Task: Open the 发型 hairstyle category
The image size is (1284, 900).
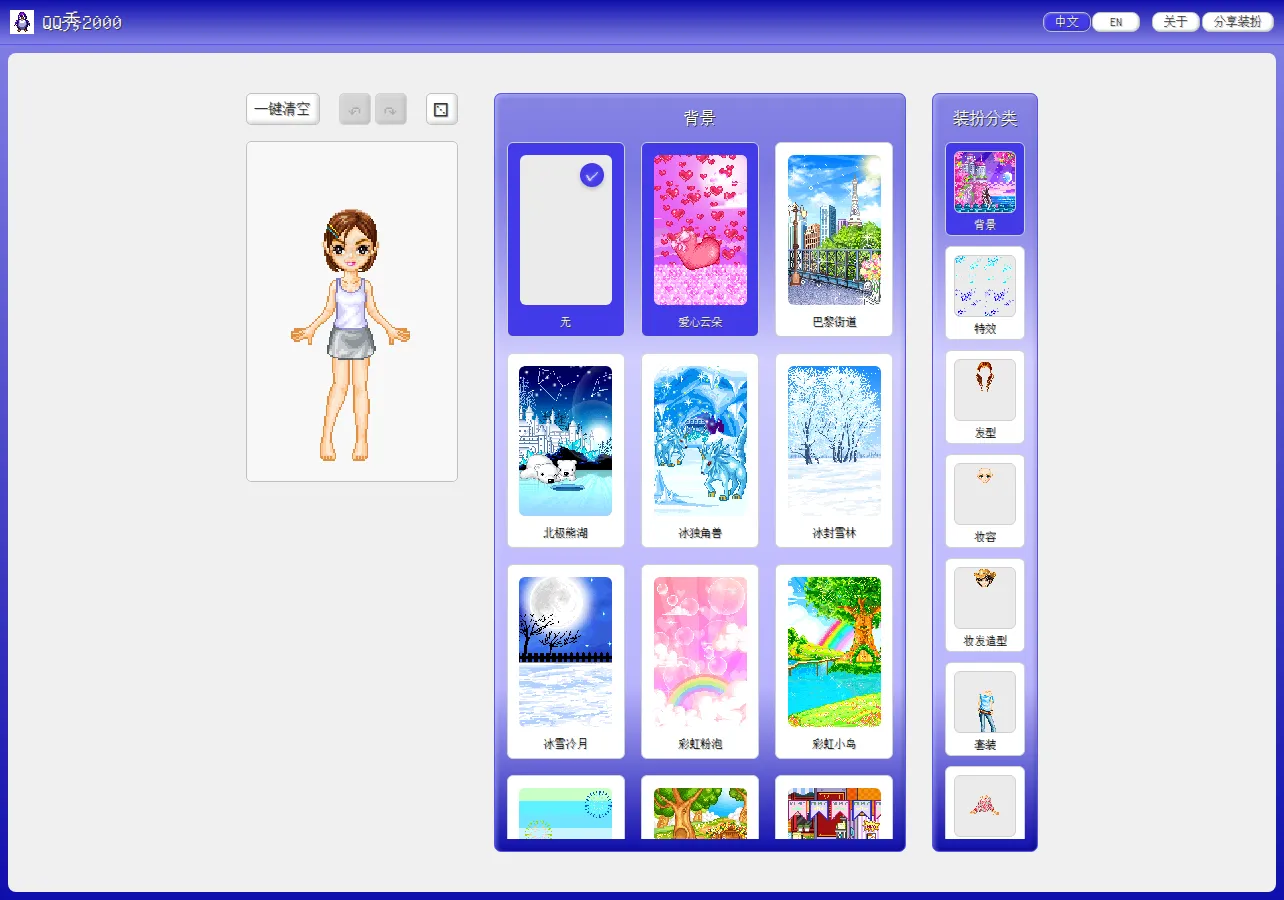Action: pyautogui.click(x=985, y=397)
